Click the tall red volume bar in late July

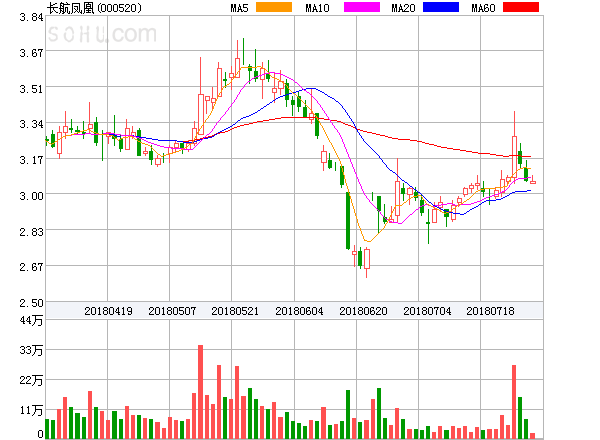tap(514, 402)
